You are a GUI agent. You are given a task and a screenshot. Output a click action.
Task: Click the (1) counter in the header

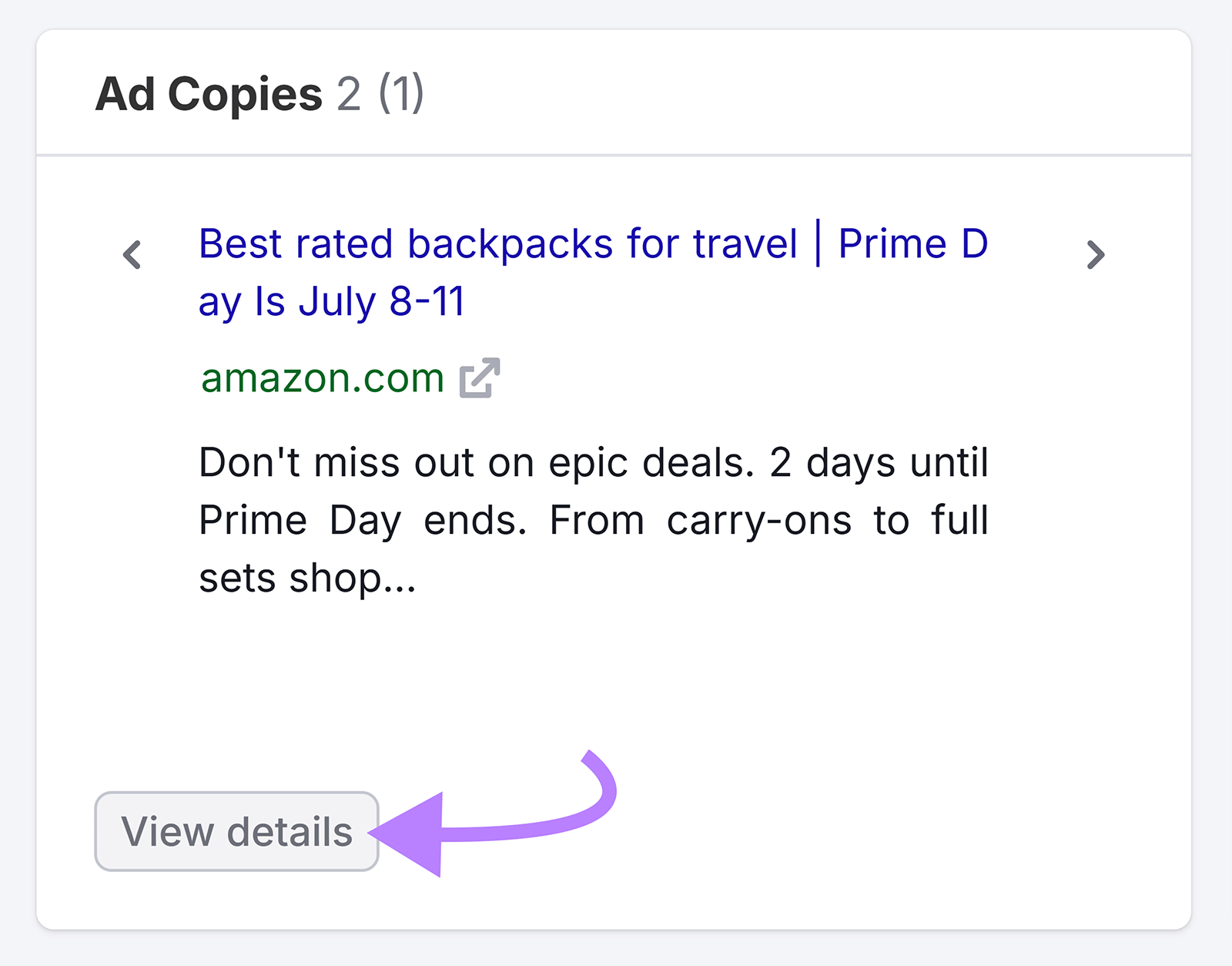coord(401,93)
